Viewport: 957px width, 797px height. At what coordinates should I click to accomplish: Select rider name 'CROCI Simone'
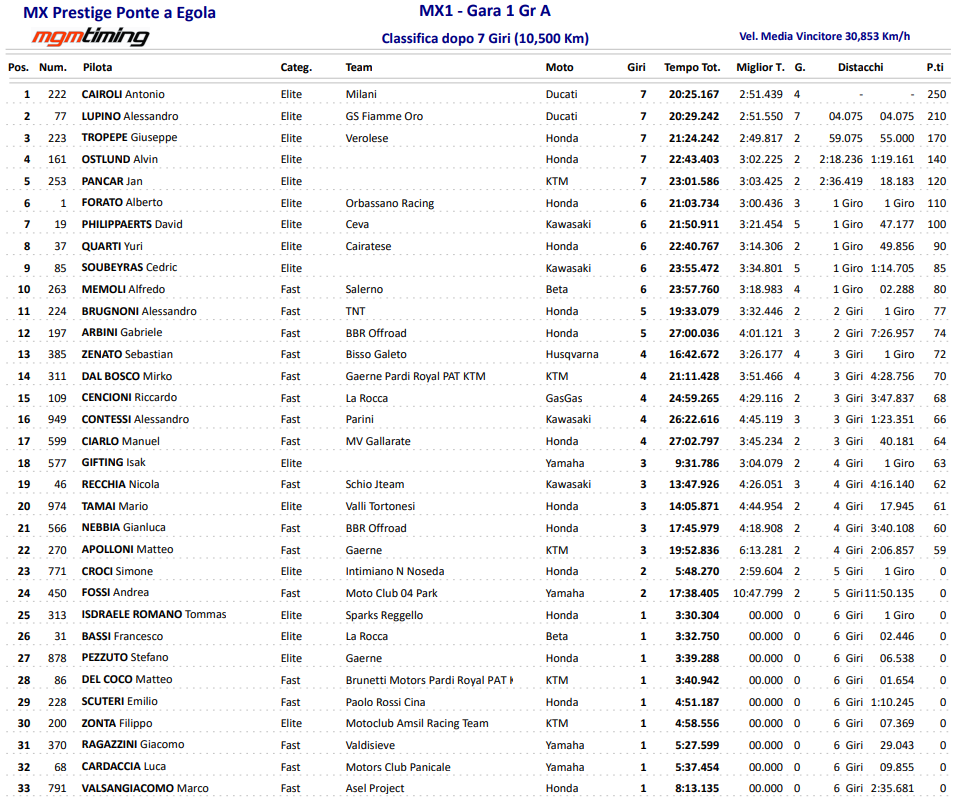[117, 571]
